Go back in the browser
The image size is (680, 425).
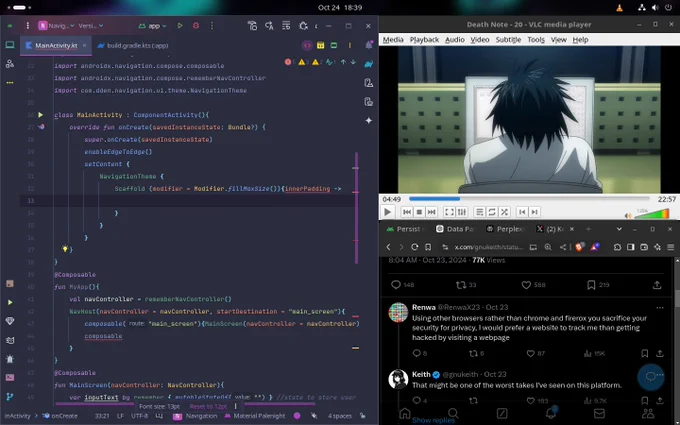click(x=389, y=247)
